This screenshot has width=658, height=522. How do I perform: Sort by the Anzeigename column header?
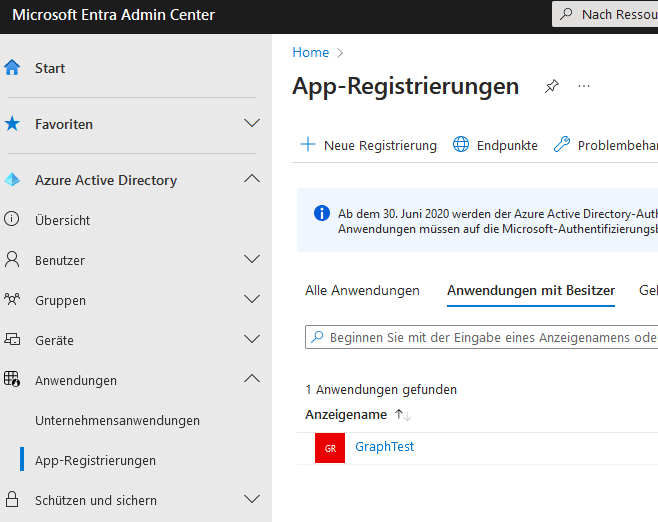(346, 414)
